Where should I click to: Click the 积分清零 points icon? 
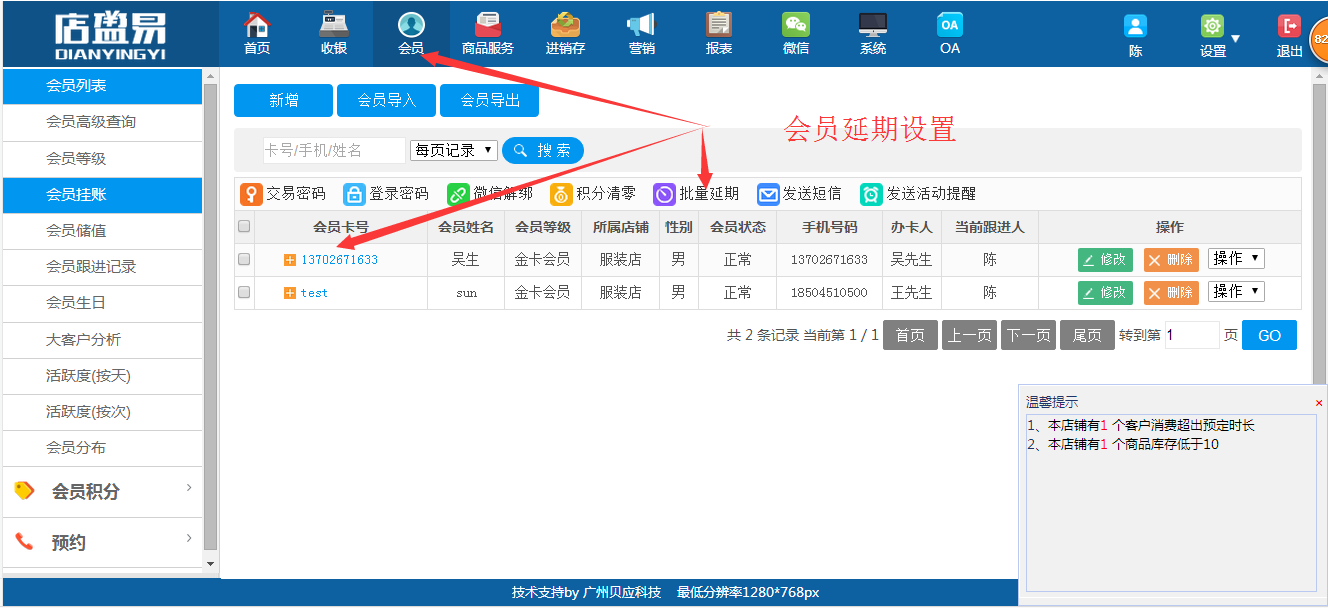coord(561,194)
